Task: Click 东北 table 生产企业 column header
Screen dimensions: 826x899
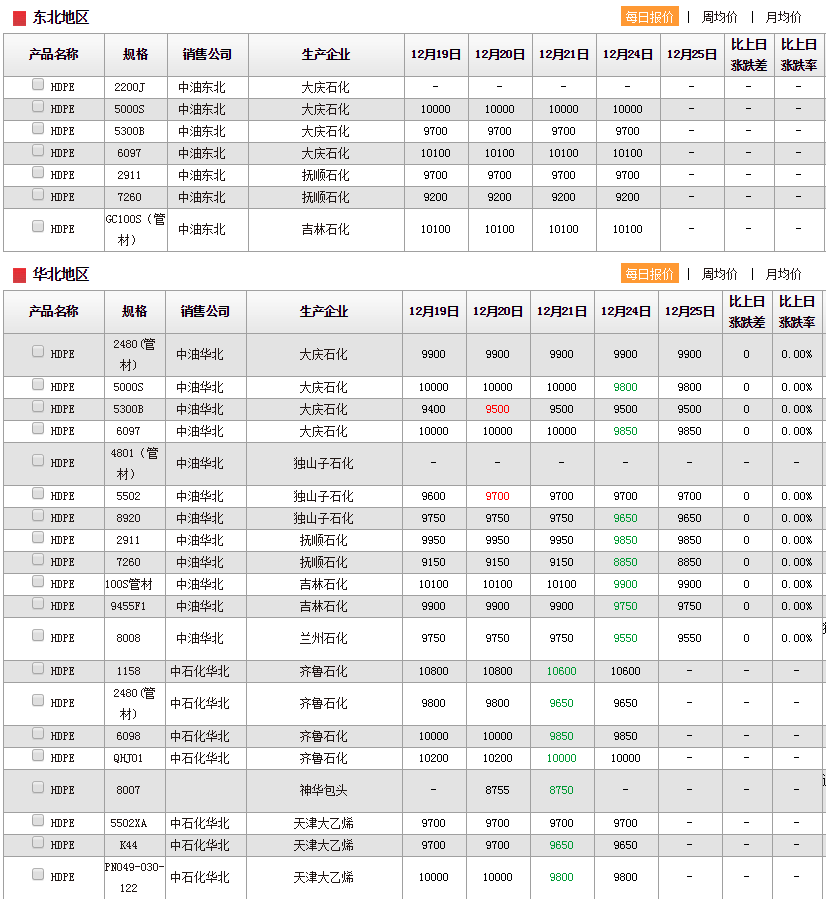Action: pyautogui.click(x=326, y=54)
